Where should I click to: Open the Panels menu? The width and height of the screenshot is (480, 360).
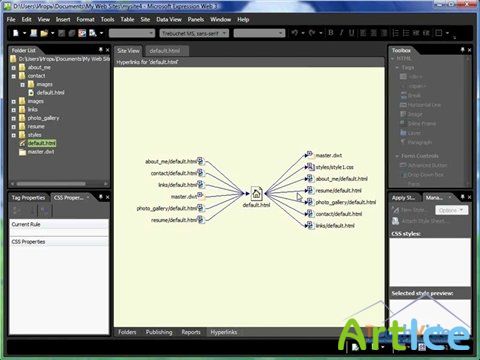click(195, 19)
